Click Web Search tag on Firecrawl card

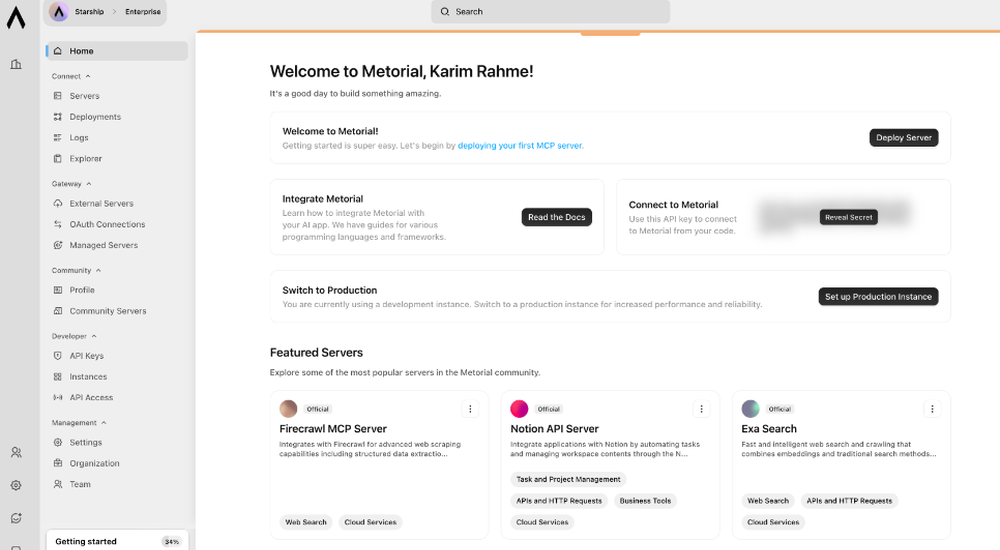pos(305,522)
